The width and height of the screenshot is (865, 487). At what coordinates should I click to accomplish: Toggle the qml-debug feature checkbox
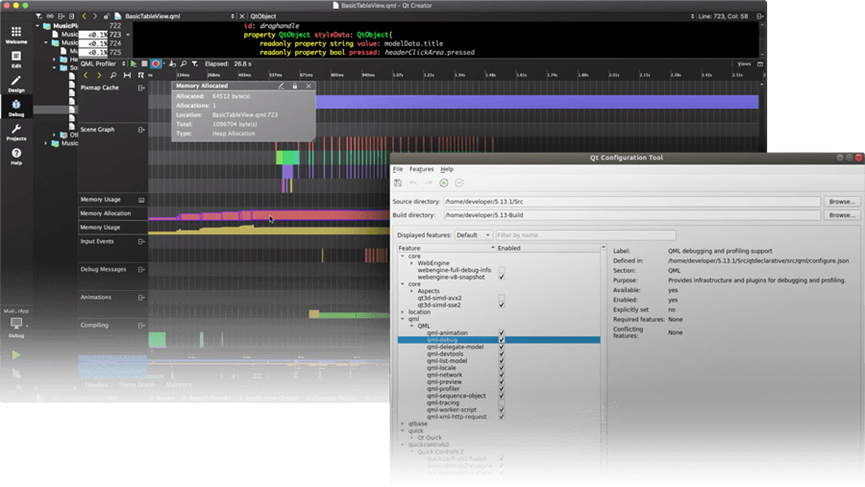click(501, 340)
